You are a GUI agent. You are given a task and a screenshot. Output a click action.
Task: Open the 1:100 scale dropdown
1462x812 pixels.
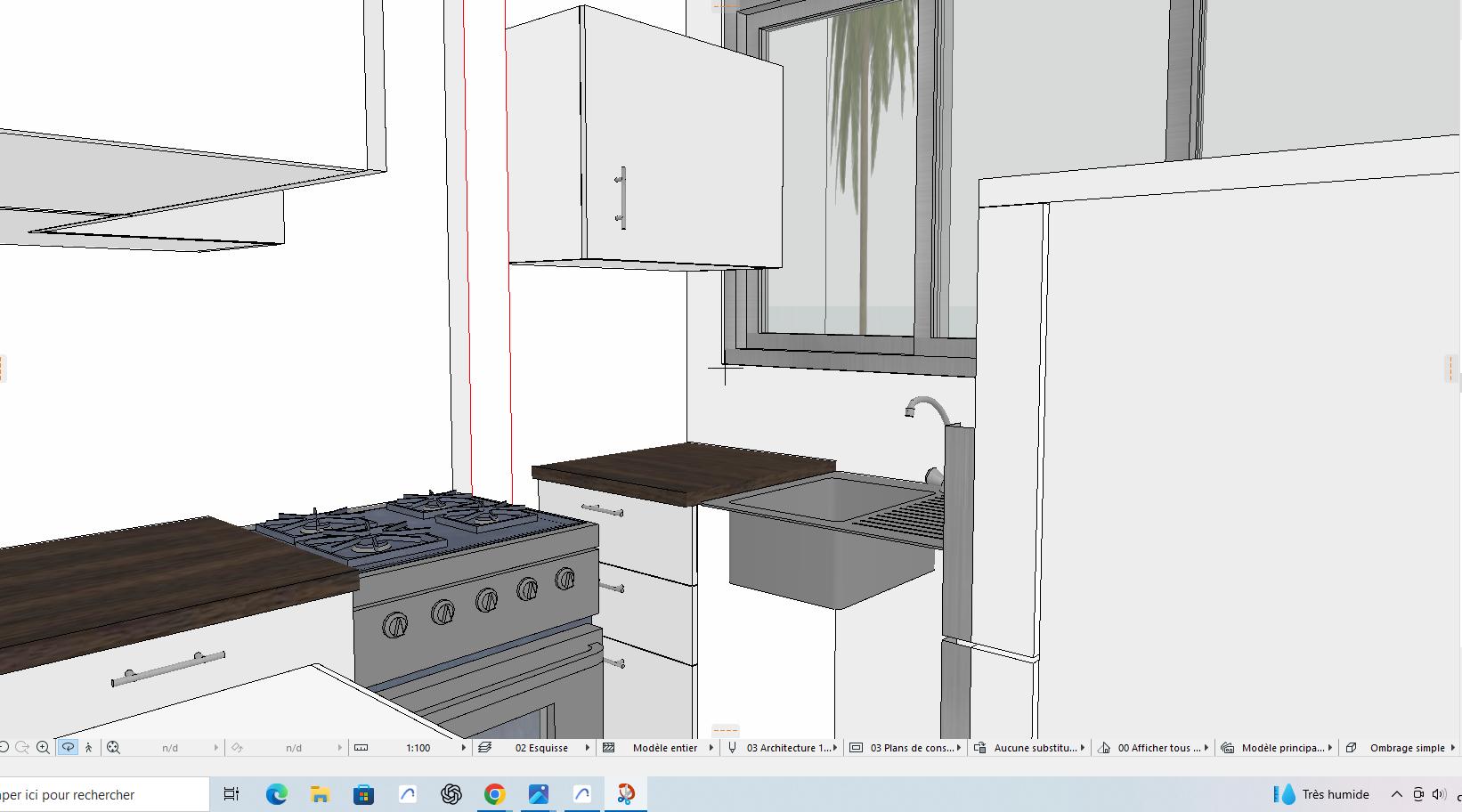418,748
